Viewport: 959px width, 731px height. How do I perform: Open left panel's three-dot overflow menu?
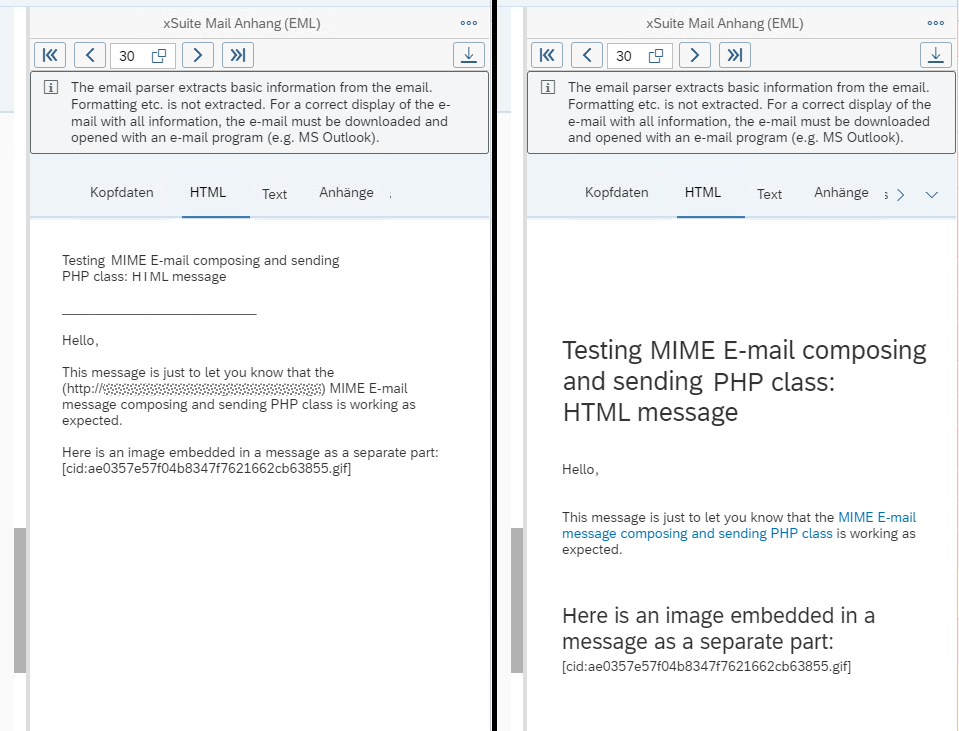click(469, 23)
